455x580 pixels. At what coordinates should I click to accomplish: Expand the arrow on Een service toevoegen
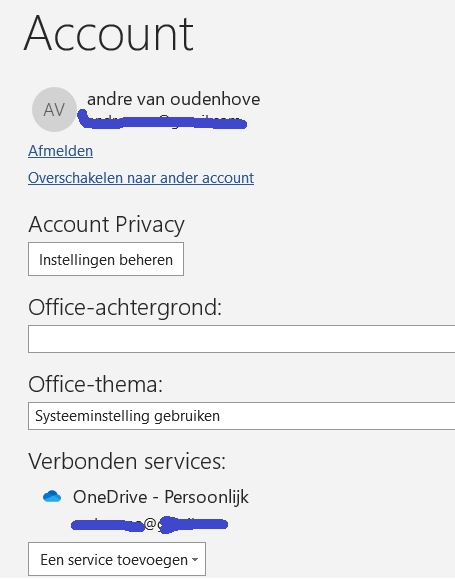195,560
